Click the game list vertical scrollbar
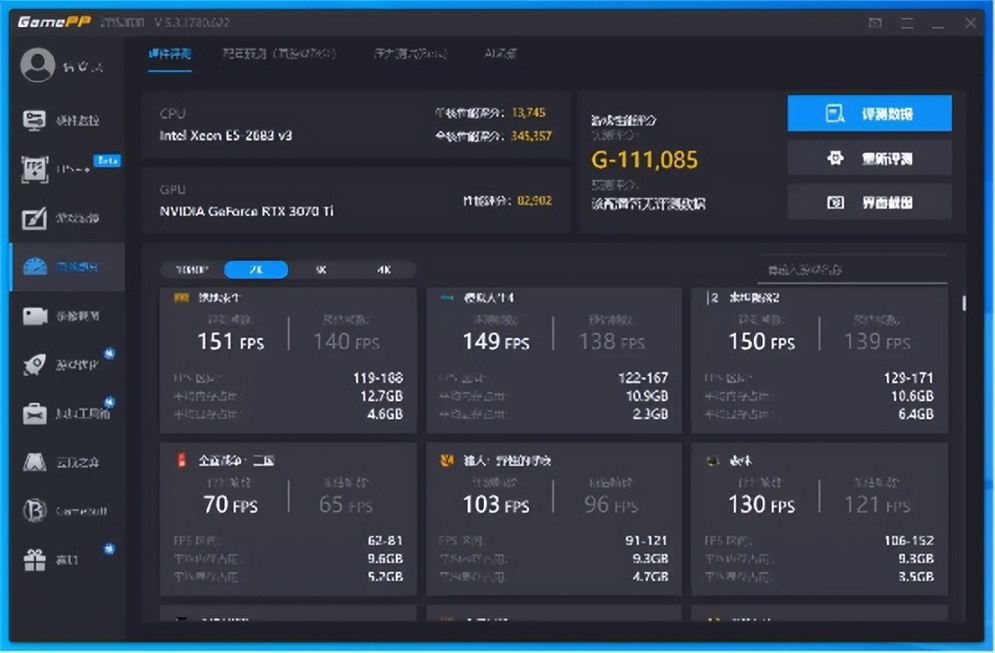 point(964,303)
